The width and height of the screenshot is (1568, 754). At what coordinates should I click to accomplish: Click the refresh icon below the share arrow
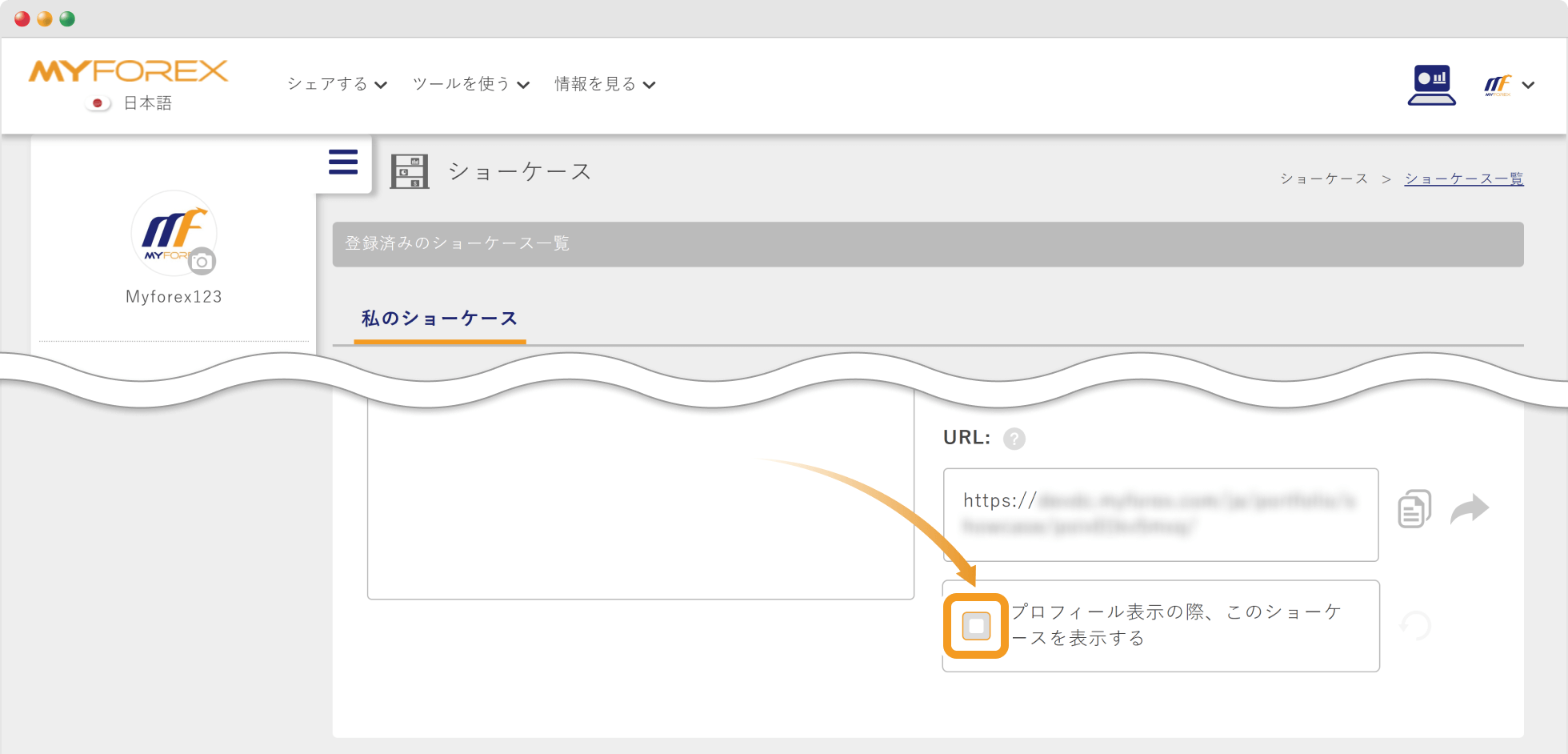[1414, 626]
